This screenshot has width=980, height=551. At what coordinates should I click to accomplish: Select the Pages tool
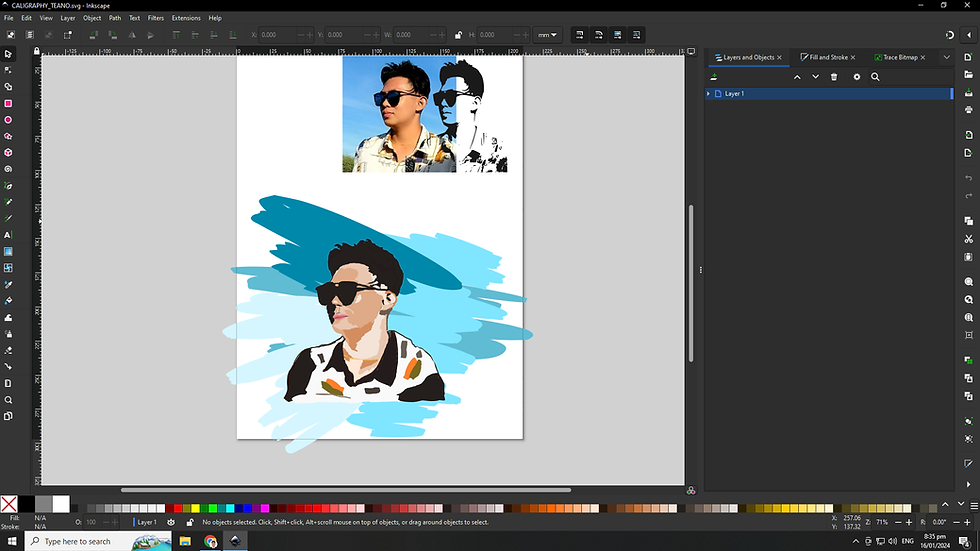point(8,416)
